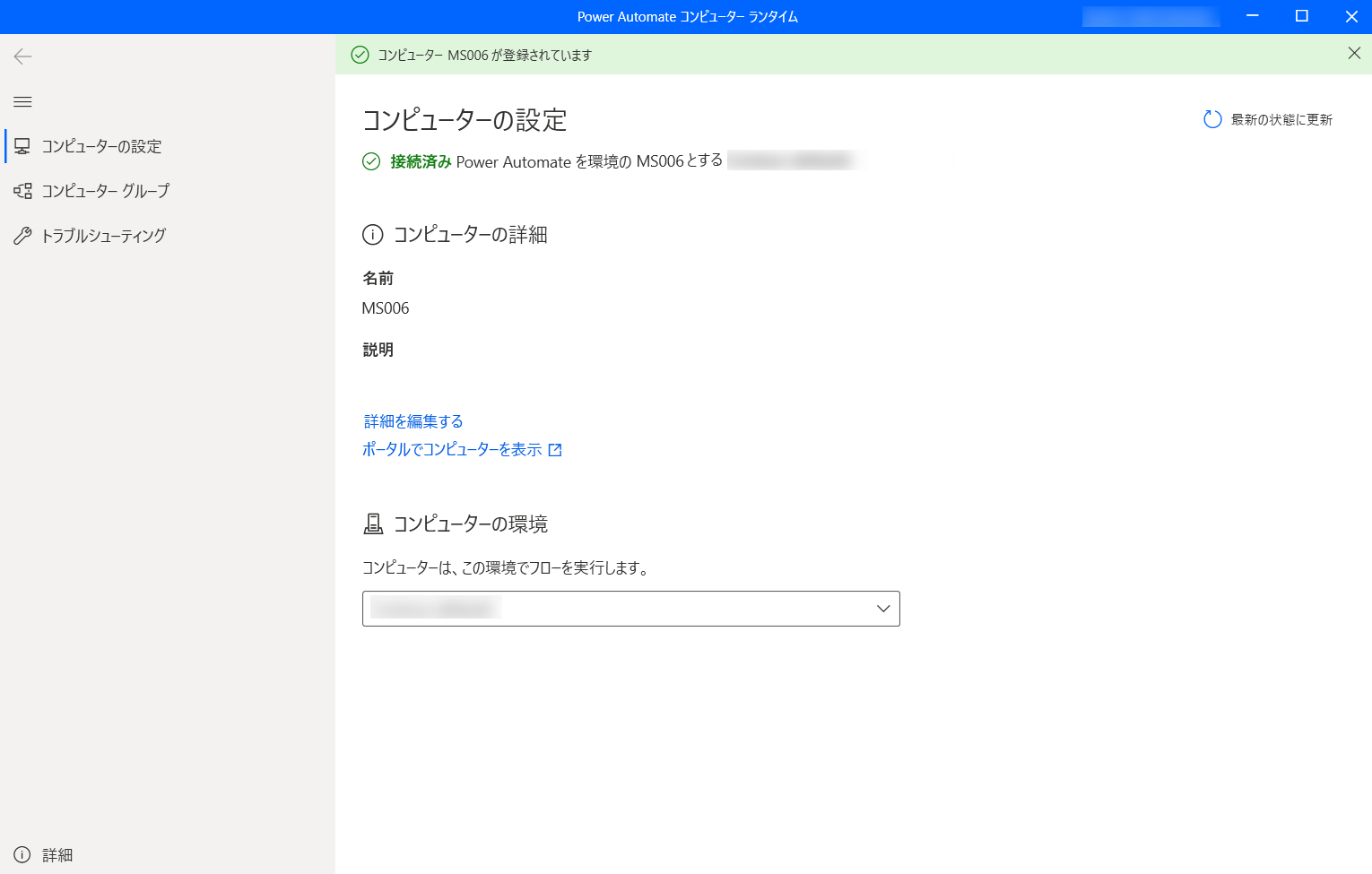Click the computer name MS006 text
The image size is (1372, 874).
(386, 308)
